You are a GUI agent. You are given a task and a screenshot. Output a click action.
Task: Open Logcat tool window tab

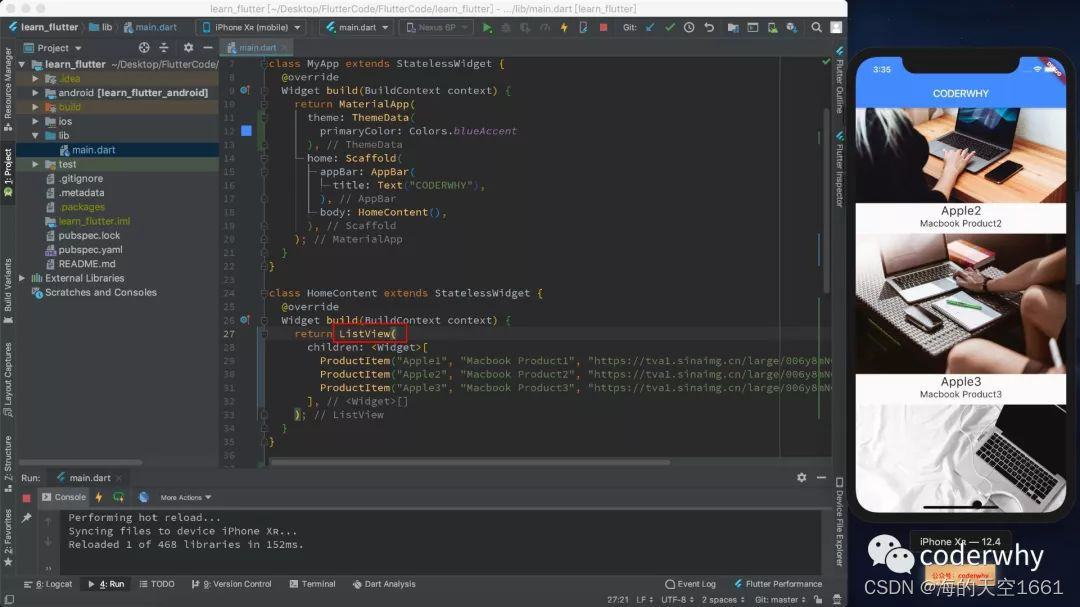tap(48, 584)
